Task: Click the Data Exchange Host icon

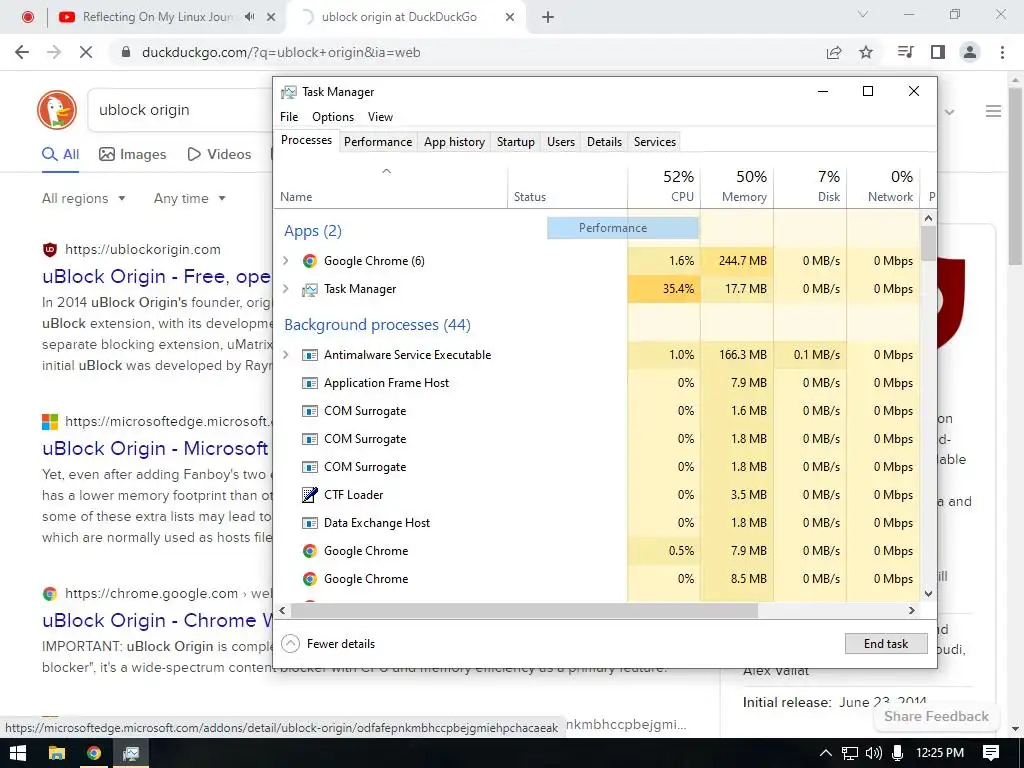Action: 310,523
